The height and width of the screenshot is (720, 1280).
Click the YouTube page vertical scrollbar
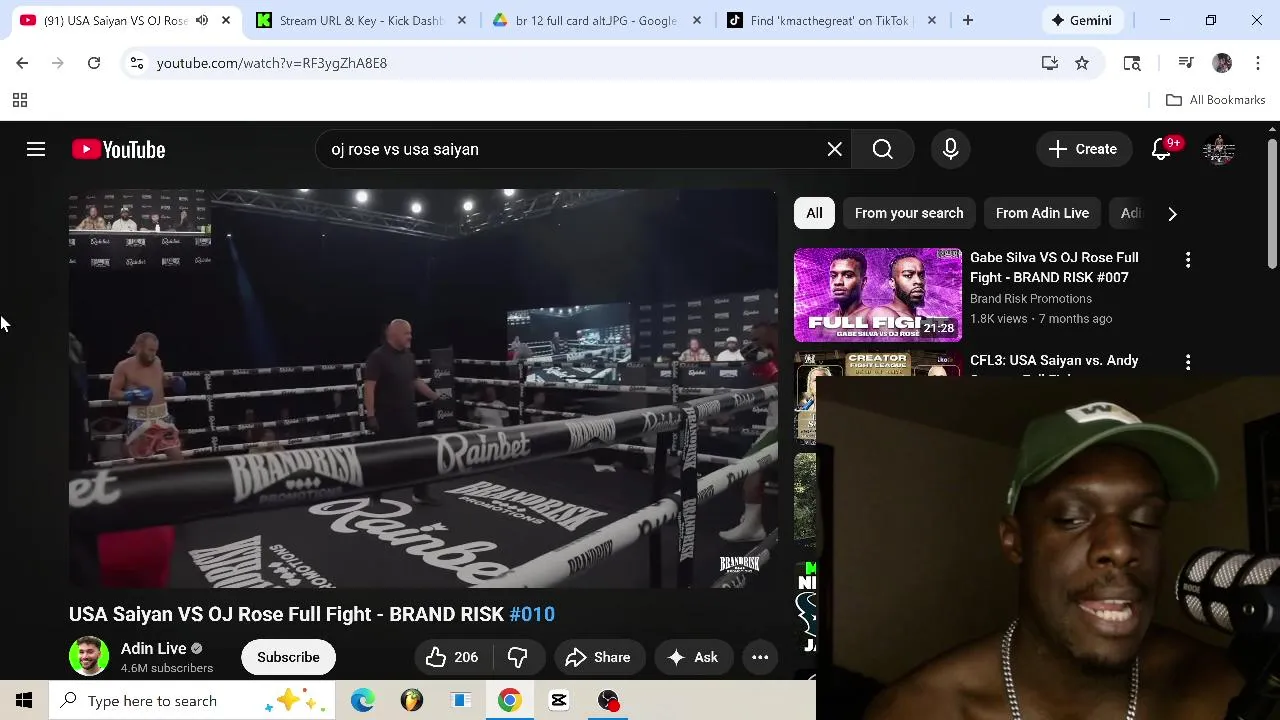(x=1272, y=204)
